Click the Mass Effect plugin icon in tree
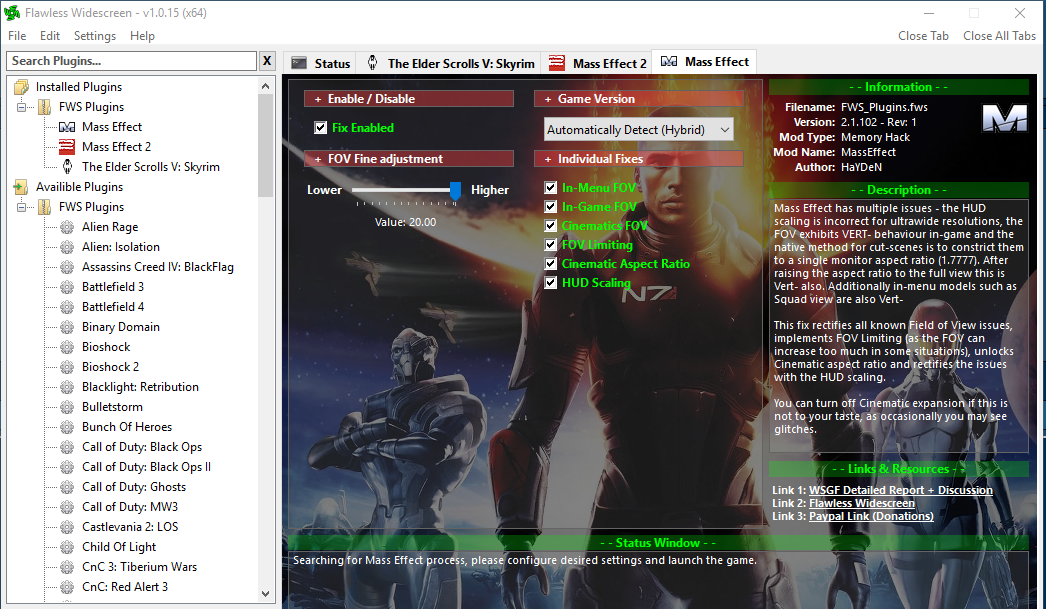 pos(67,127)
